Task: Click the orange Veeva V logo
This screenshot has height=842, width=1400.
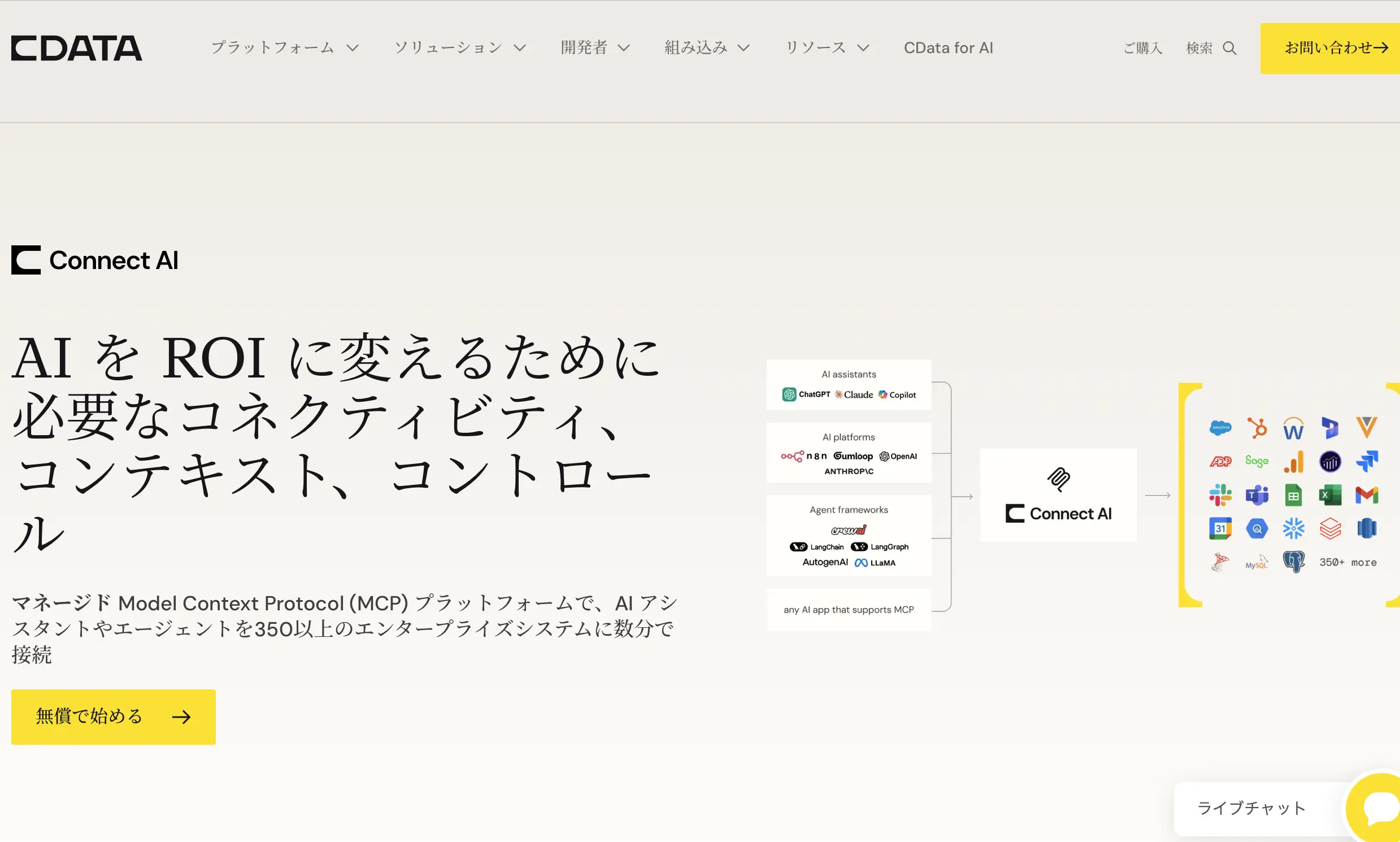Action: (x=1367, y=427)
